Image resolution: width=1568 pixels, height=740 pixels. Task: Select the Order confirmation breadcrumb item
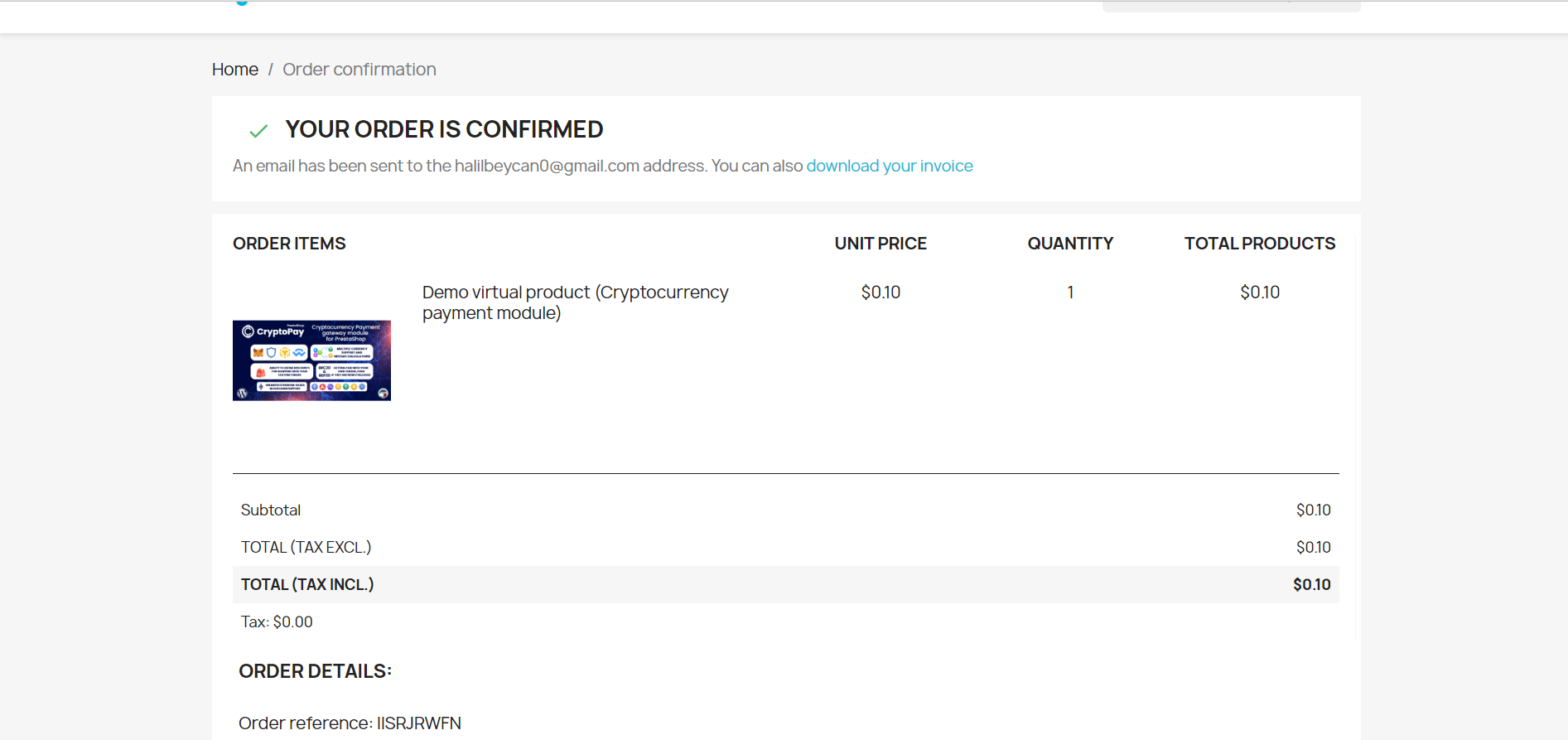click(x=359, y=70)
